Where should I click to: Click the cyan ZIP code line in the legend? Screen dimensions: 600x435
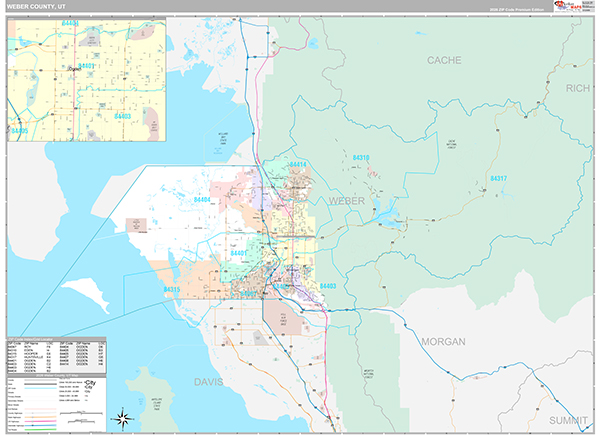pyautogui.click(x=40, y=388)
